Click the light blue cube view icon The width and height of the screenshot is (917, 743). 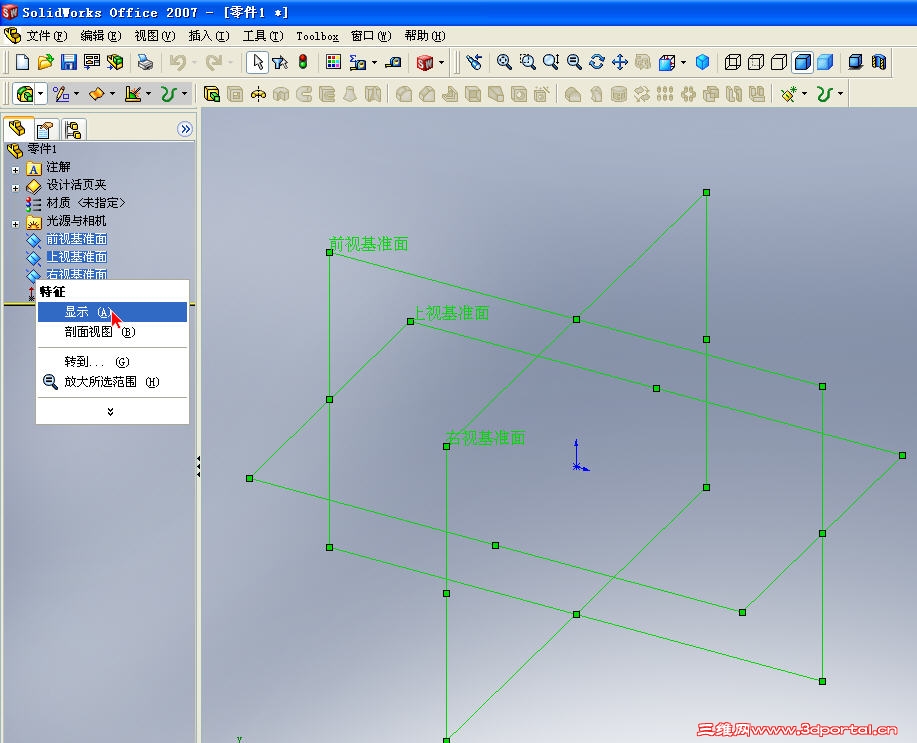pos(702,62)
